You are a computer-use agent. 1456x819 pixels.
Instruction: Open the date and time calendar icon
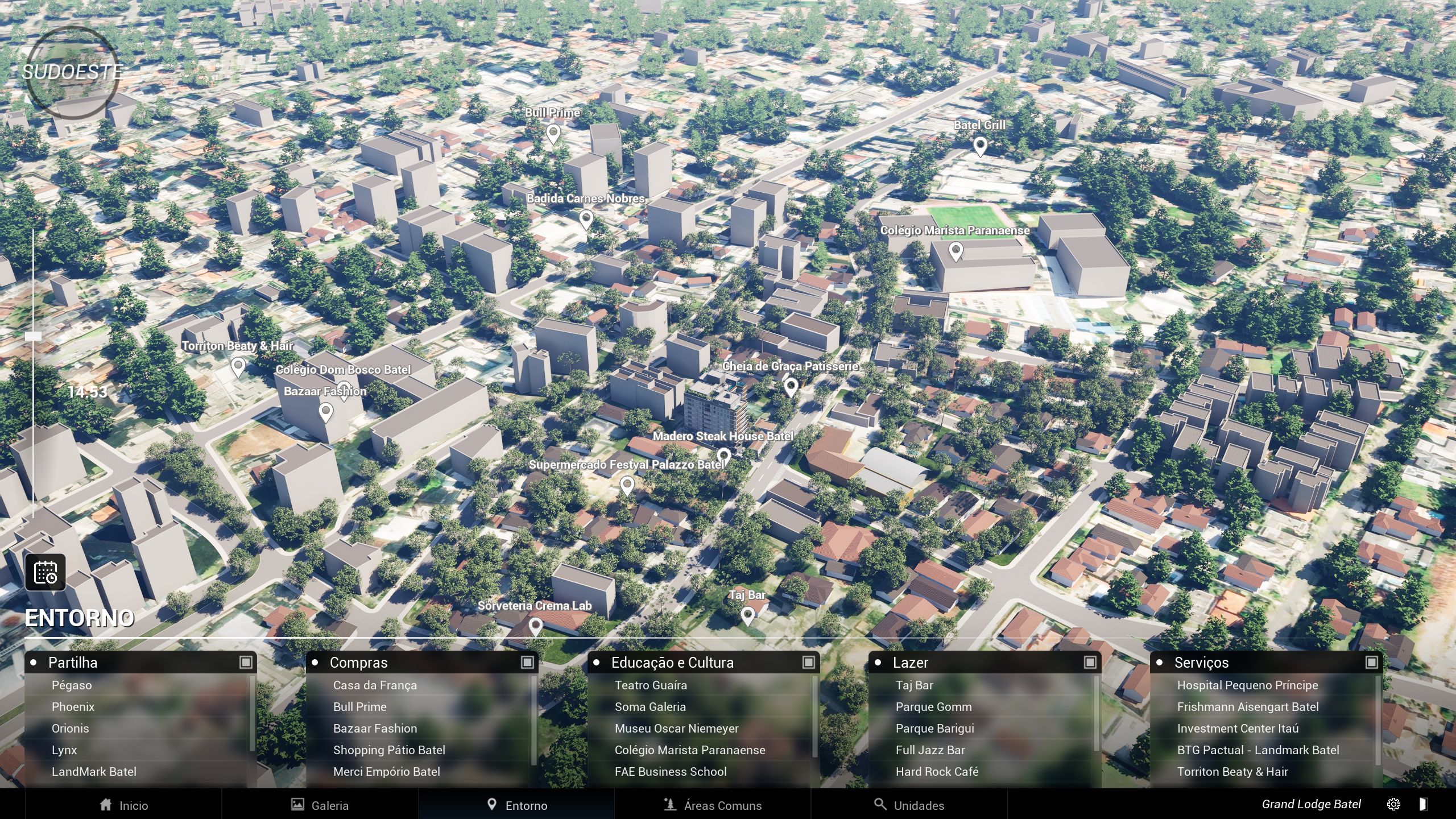45,572
